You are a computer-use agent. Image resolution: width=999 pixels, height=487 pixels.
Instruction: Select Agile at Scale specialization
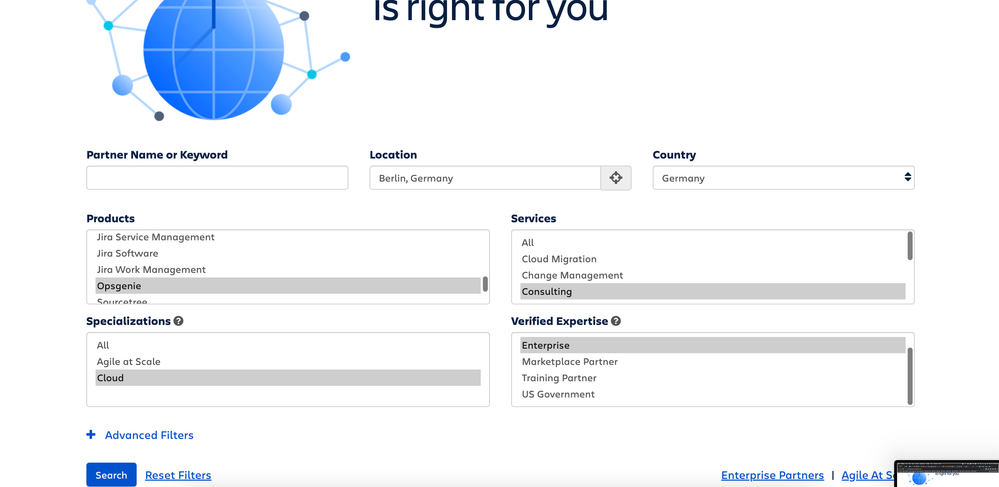click(x=288, y=361)
